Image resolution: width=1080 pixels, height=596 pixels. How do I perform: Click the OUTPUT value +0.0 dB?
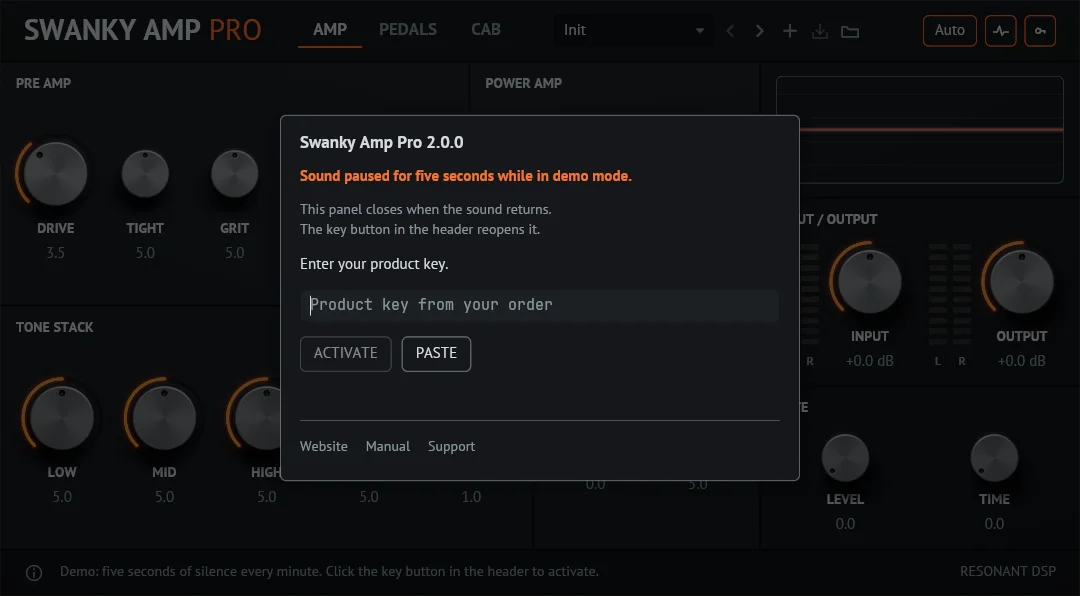1021,361
